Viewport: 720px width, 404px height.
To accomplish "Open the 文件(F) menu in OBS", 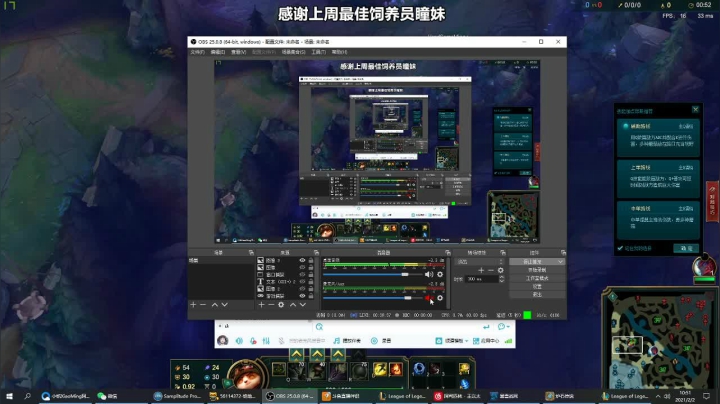I will click(x=197, y=52).
